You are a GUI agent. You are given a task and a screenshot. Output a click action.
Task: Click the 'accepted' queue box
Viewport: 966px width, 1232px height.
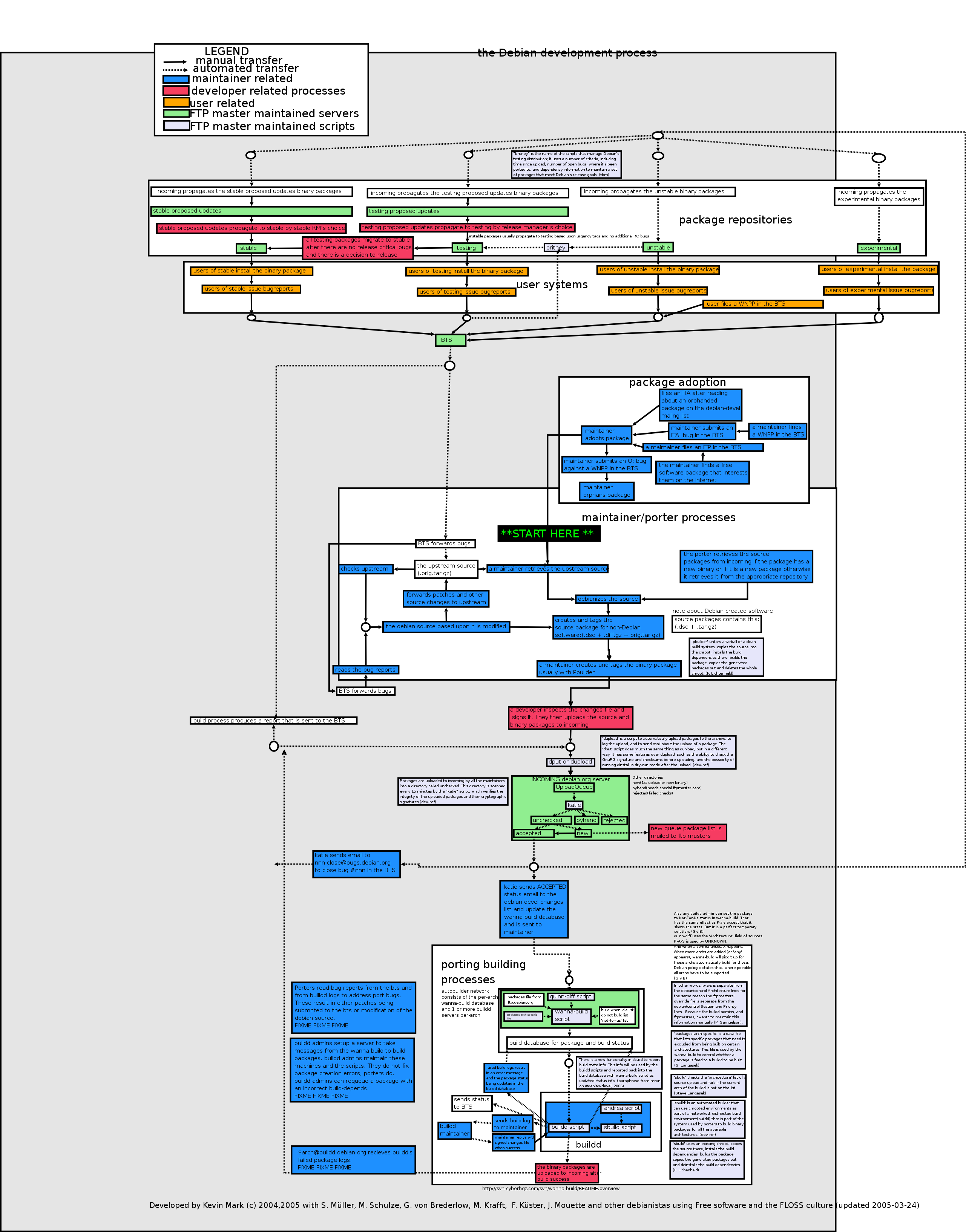point(533,833)
